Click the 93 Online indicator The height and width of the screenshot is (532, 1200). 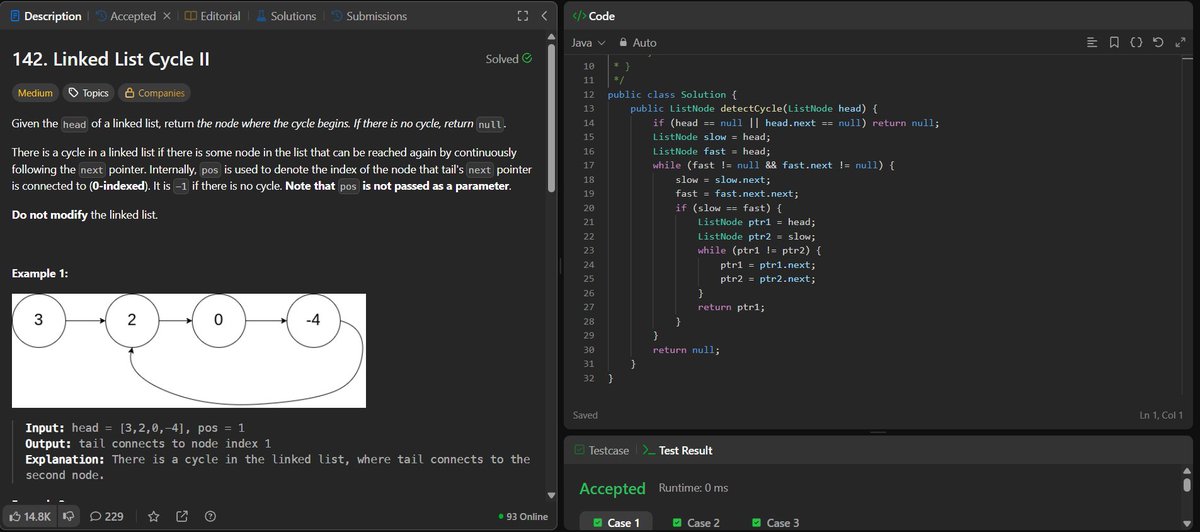coord(523,516)
